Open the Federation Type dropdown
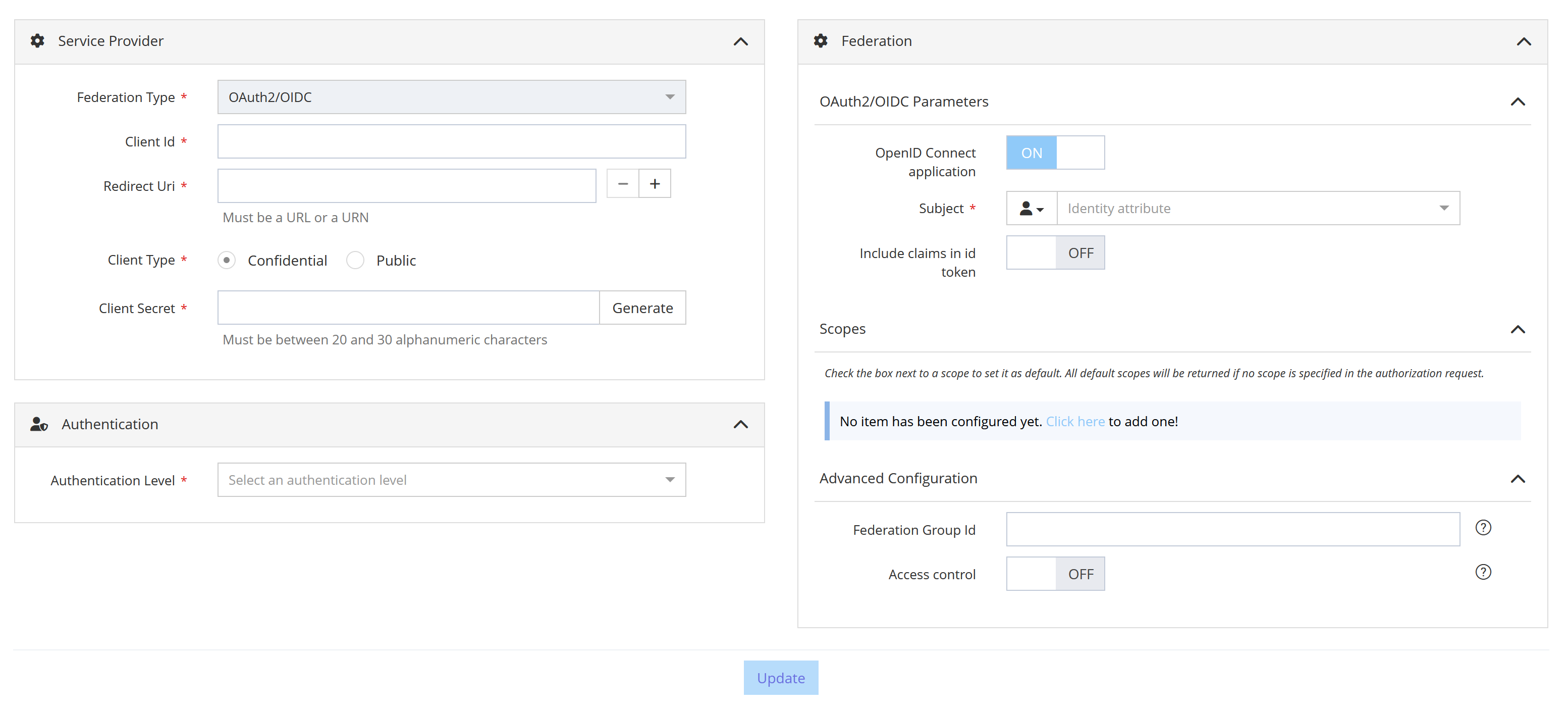 [451, 97]
